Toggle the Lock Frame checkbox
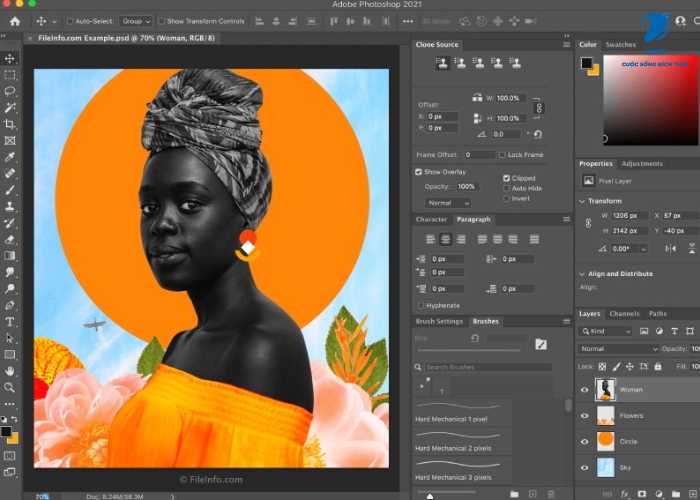Image resolution: width=700 pixels, height=500 pixels. (502, 155)
